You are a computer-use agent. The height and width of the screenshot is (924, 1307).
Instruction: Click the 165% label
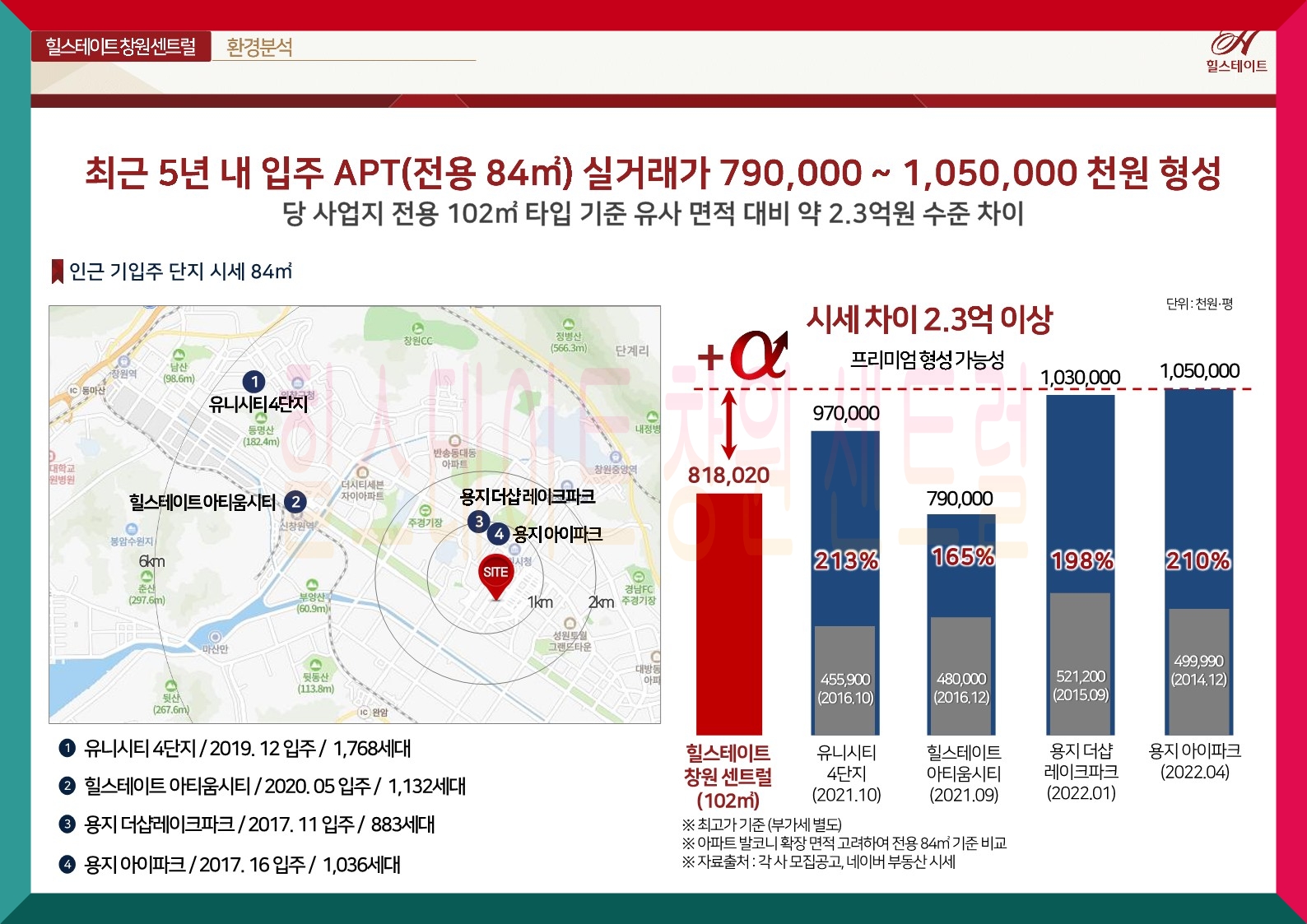pyautogui.click(x=963, y=557)
